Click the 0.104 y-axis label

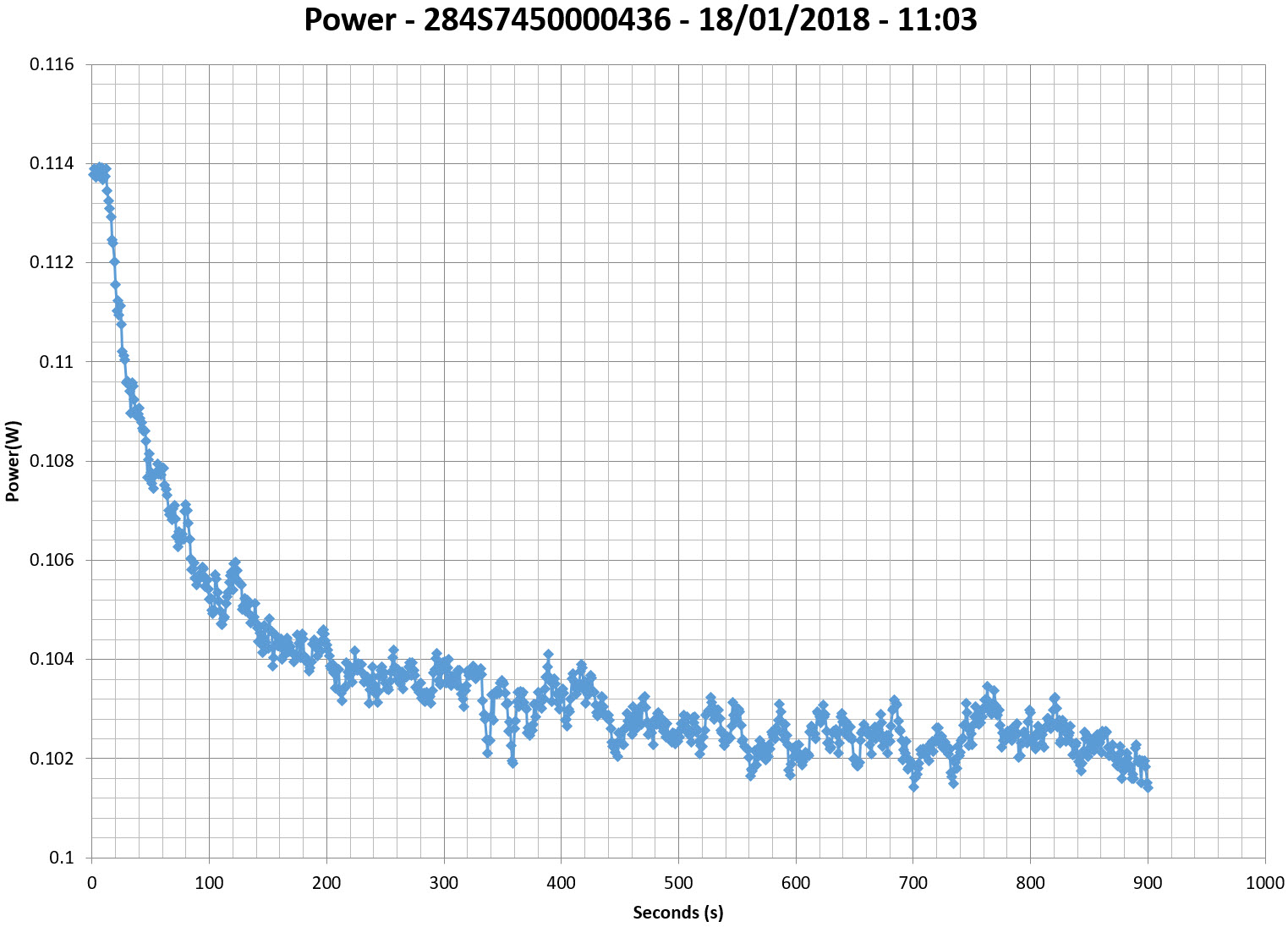click(52, 659)
